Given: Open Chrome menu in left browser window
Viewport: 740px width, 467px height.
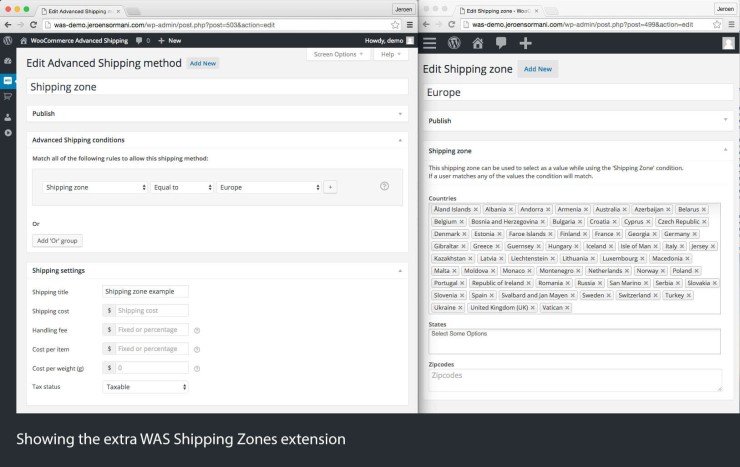Looking at the screenshot, I should tap(410, 25).
